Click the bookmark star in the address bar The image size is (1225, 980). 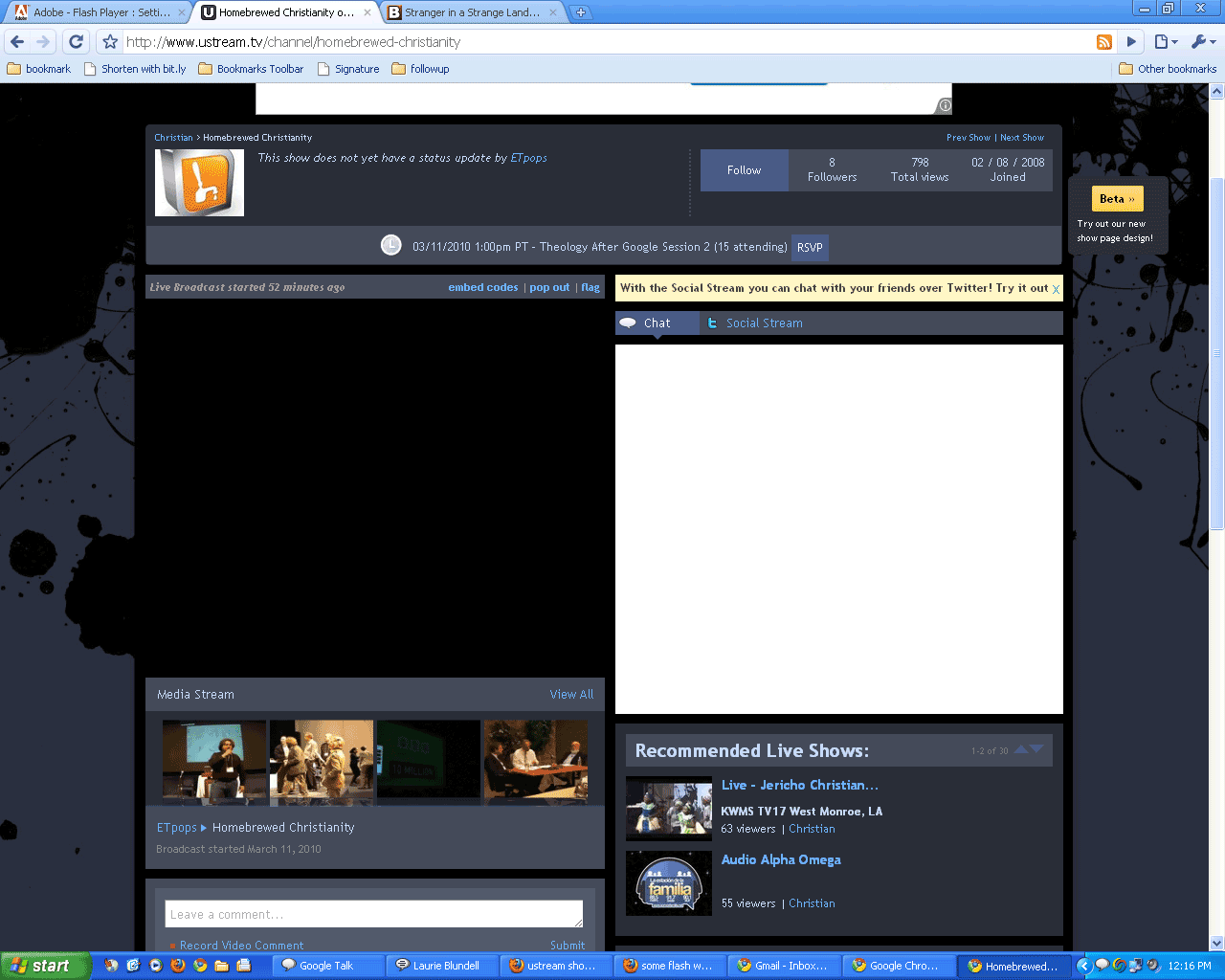tap(109, 41)
